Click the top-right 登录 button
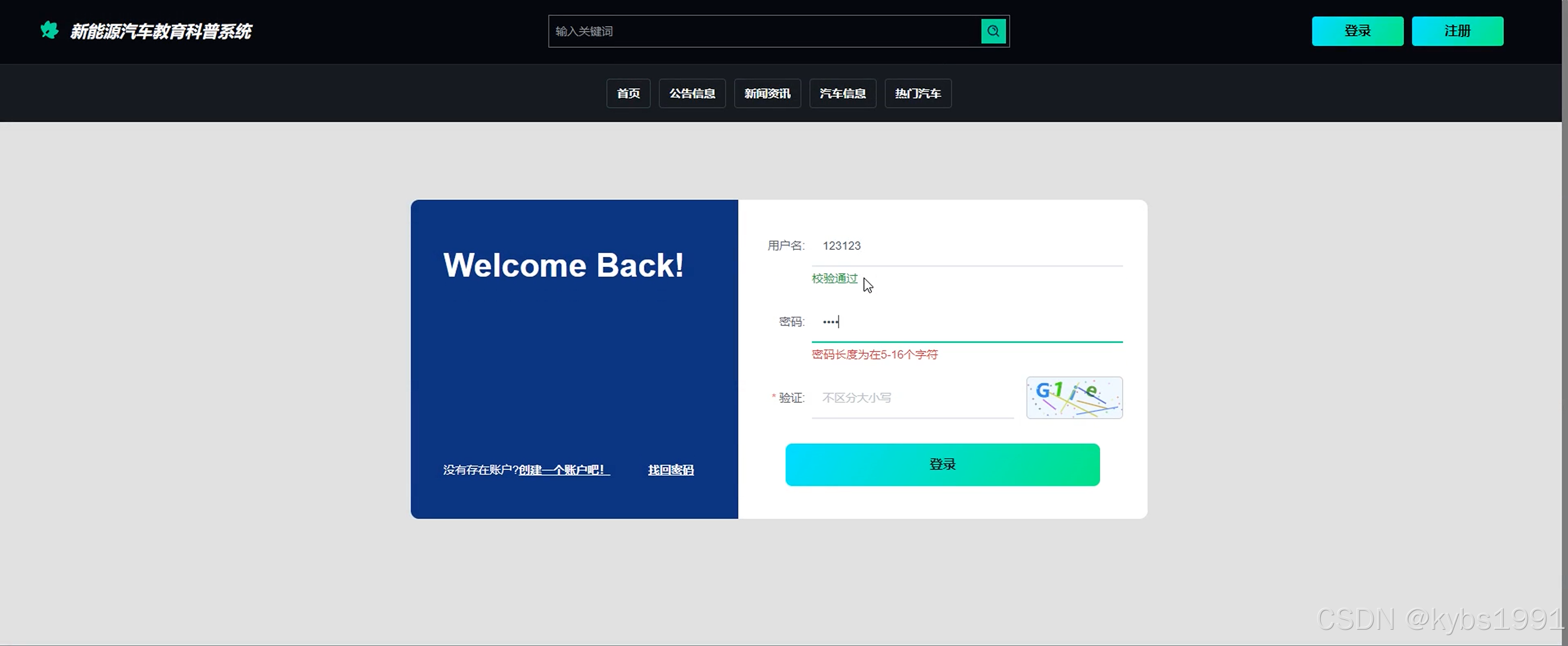Image resolution: width=1568 pixels, height=646 pixels. pos(1357,31)
